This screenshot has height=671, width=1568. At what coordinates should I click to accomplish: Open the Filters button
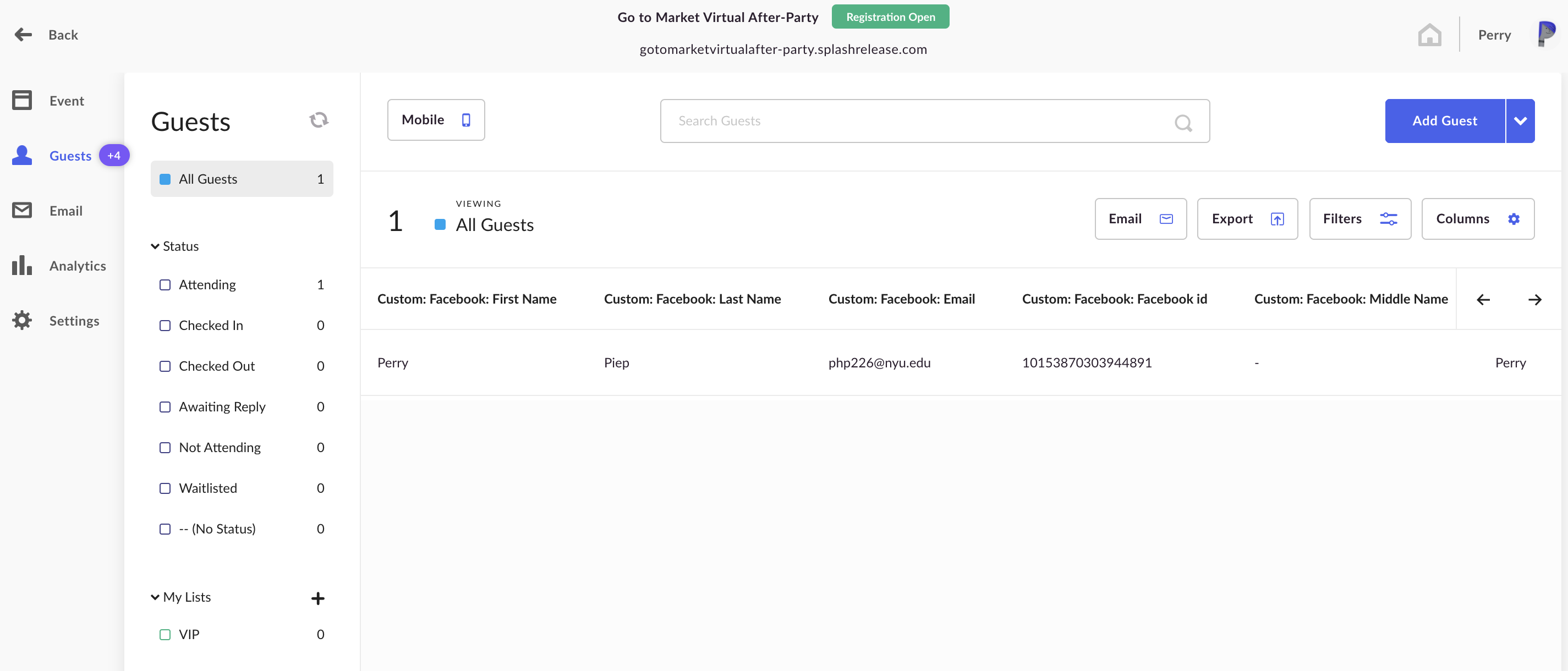[1359, 219]
